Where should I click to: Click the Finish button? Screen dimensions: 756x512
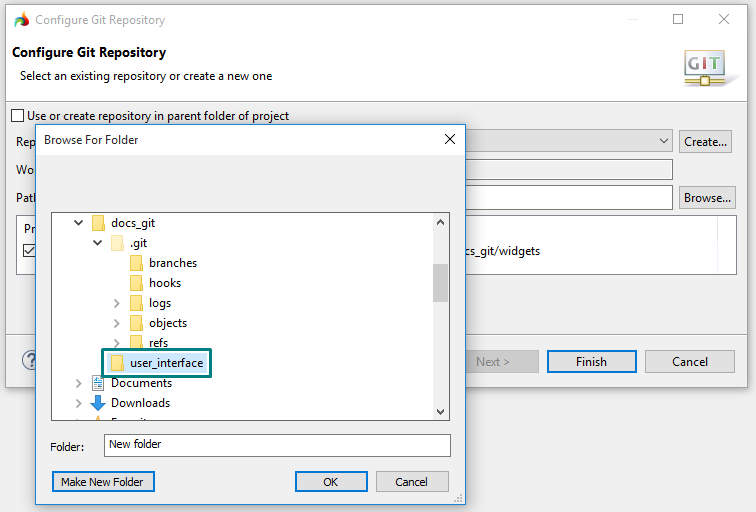tap(591, 361)
